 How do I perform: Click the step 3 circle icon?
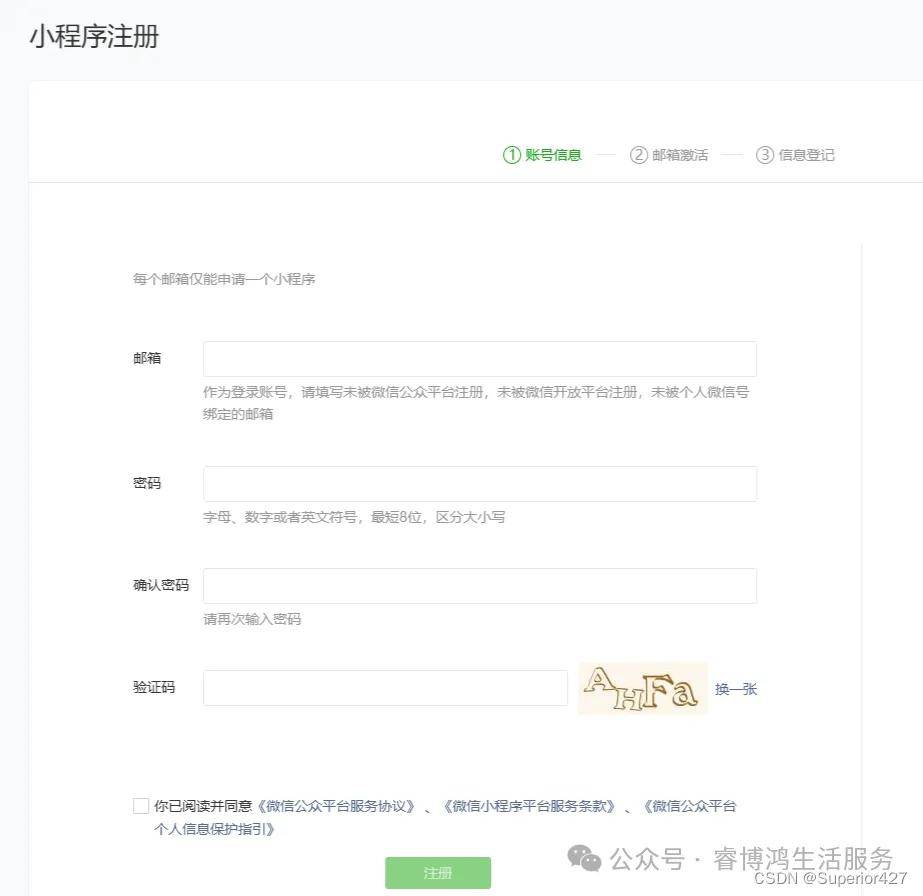[765, 155]
